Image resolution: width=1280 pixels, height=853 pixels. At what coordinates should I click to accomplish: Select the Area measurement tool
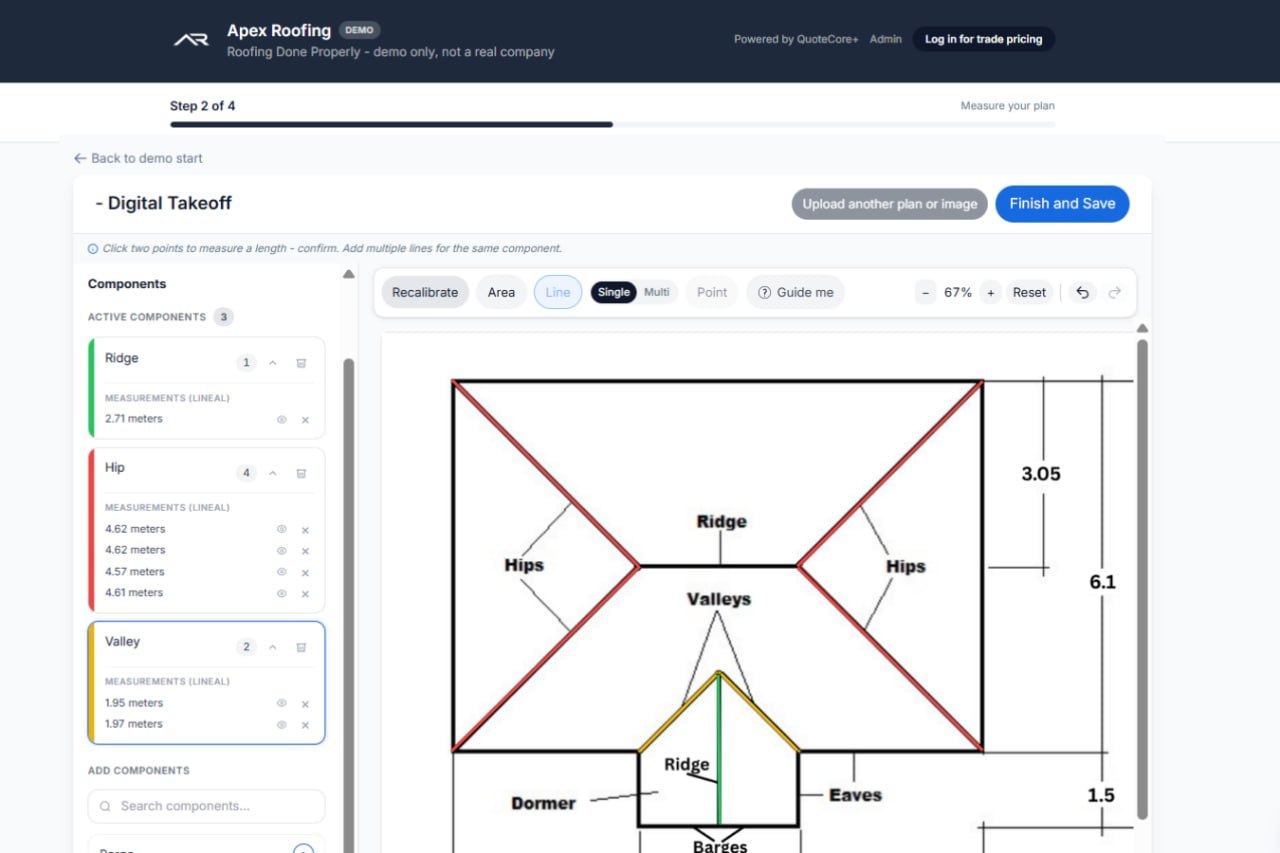(x=501, y=292)
